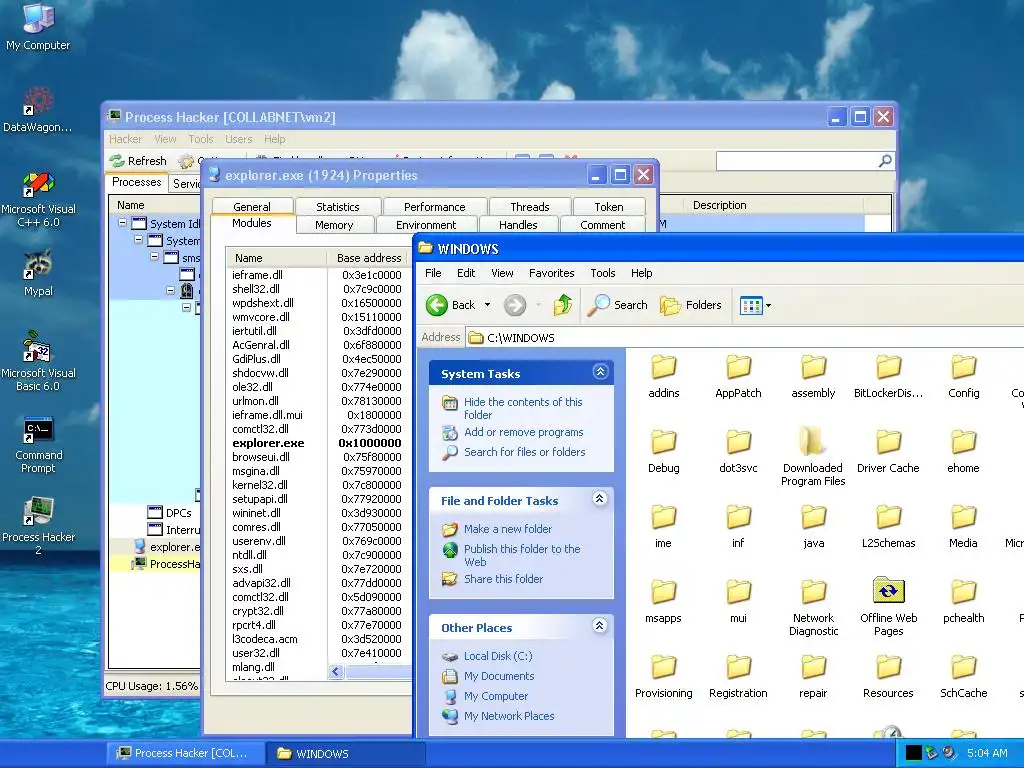
Task: Open the General tab in properties
Action: click(x=251, y=206)
